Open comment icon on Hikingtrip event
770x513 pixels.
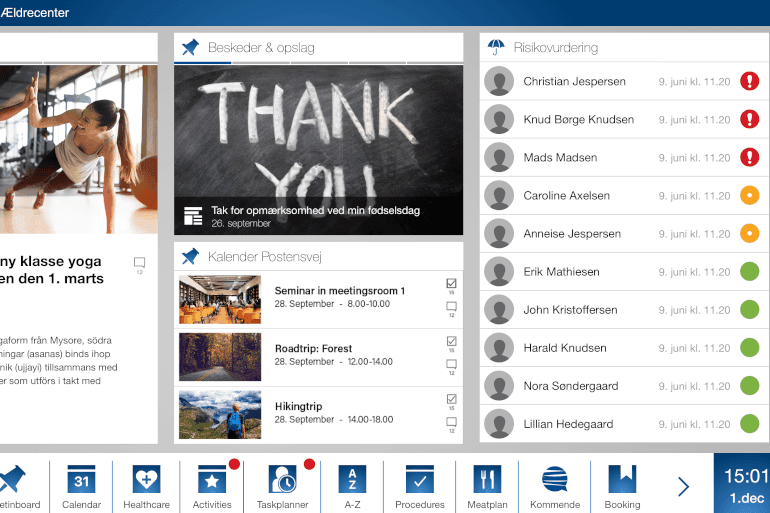[451, 422]
